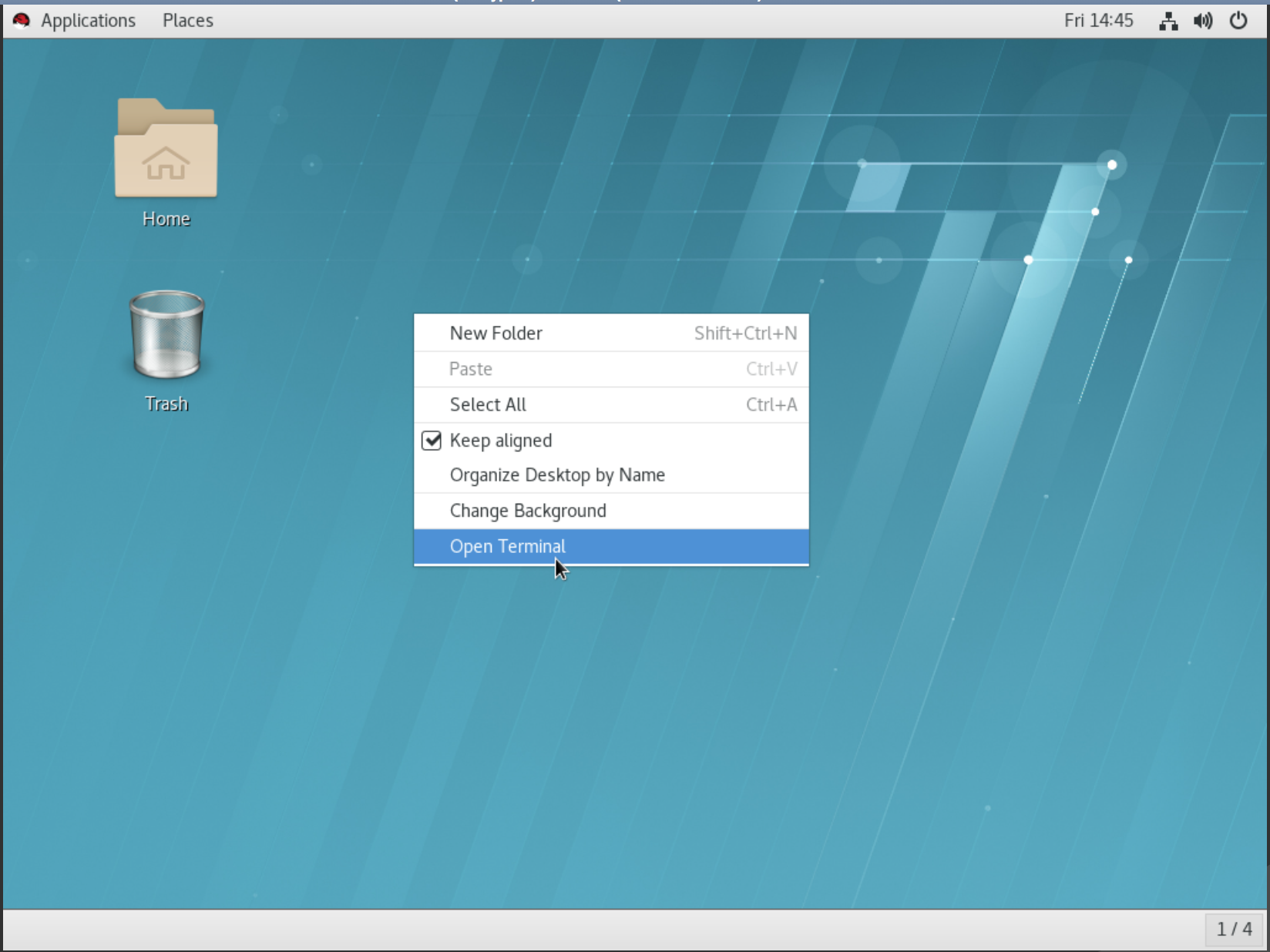Click the Trash text label
The width and height of the screenshot is (1270, 952).
click(x=166, y=404)
